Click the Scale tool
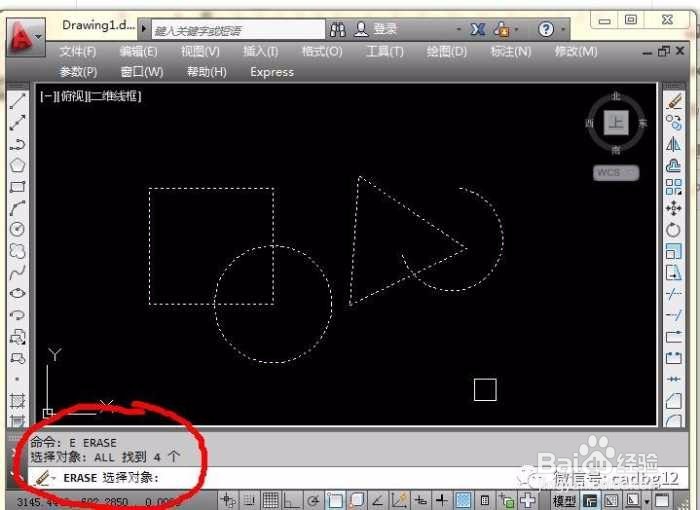The height and width of the screenshot is (510, 700). [674, 251]
